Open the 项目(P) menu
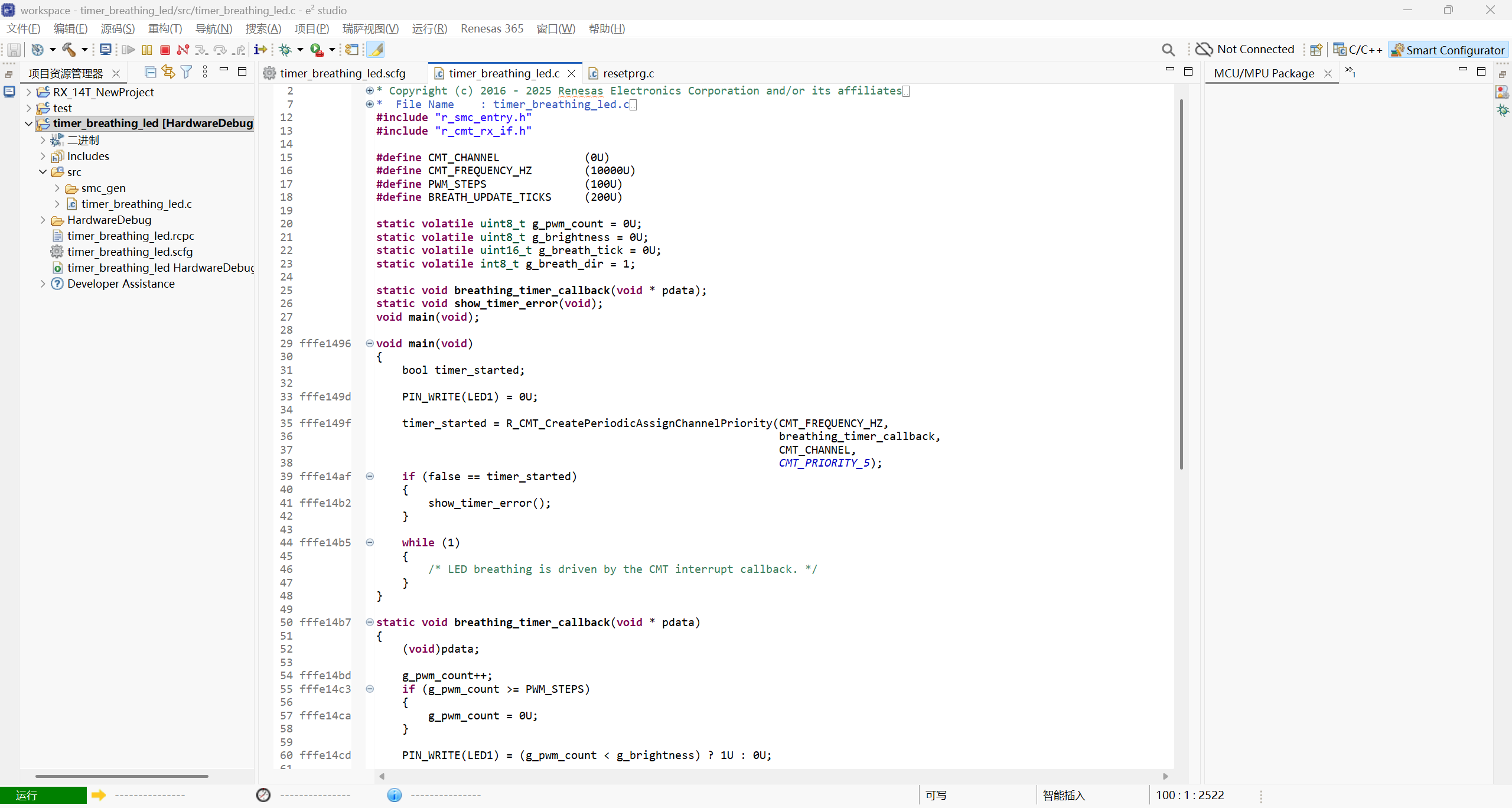Image resolution: width=1512 pixels, height=808 pixels. point(311,28)
